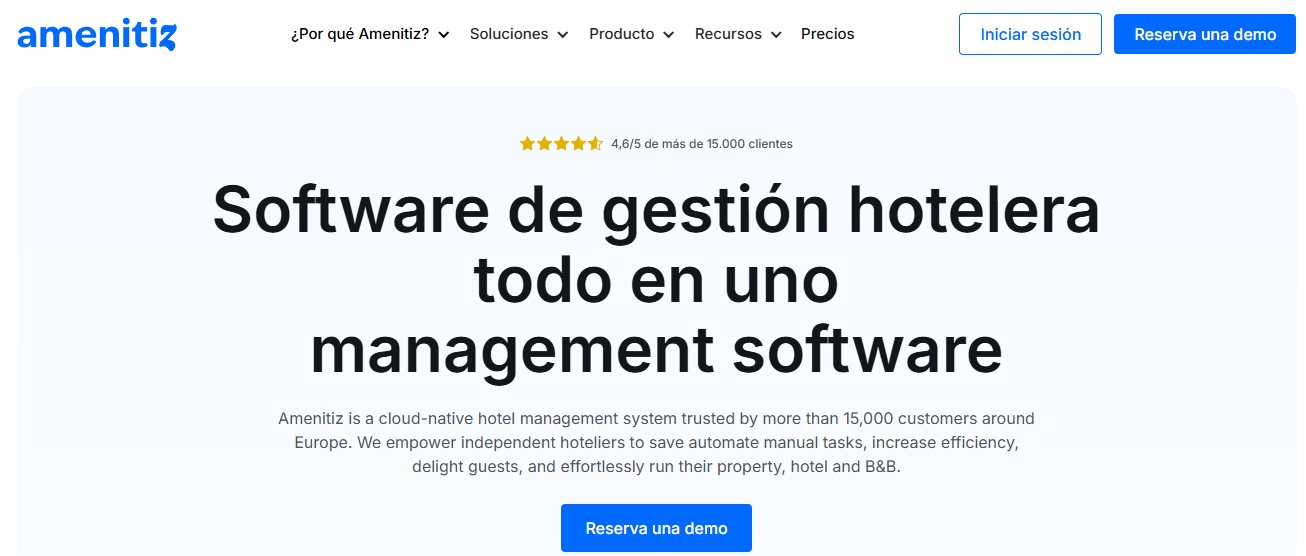Click the Amenitiz is a cloud-native description paragraph
Viewport: 1306px width, 556px height.
tap(656, 442)
